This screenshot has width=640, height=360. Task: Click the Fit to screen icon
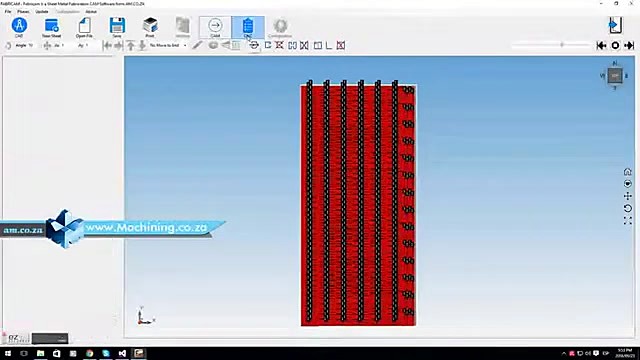pos(627,221)
